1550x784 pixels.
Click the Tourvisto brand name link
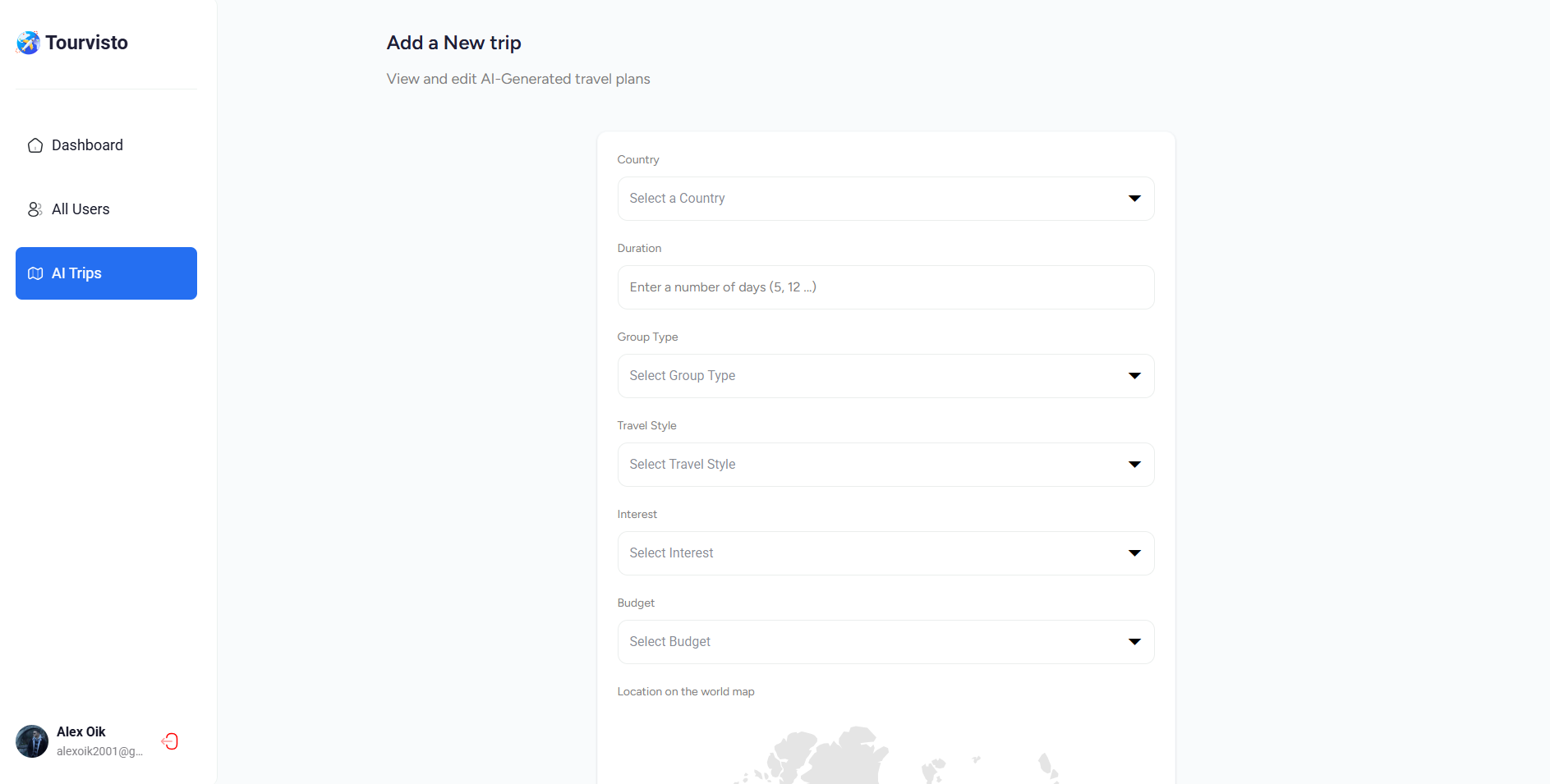pyautogui.click(x=86, y=43)
